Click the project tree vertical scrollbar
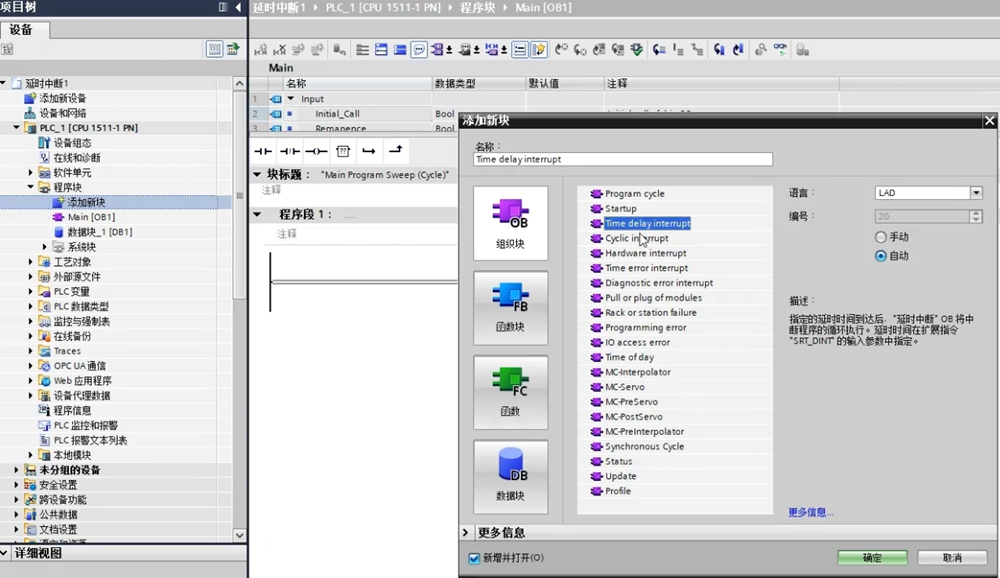 pos(239,200)
